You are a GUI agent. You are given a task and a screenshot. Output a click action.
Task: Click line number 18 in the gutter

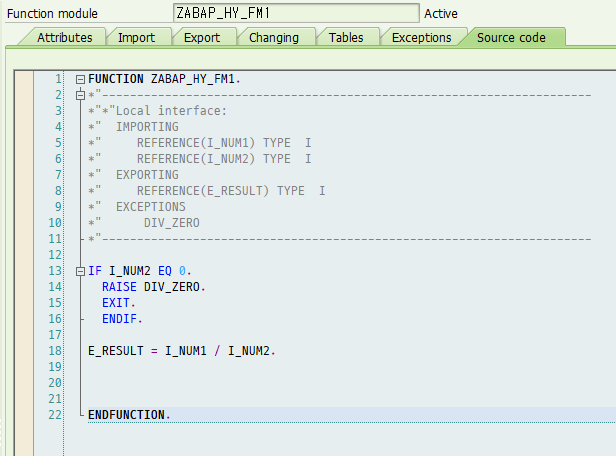(55, 351)
